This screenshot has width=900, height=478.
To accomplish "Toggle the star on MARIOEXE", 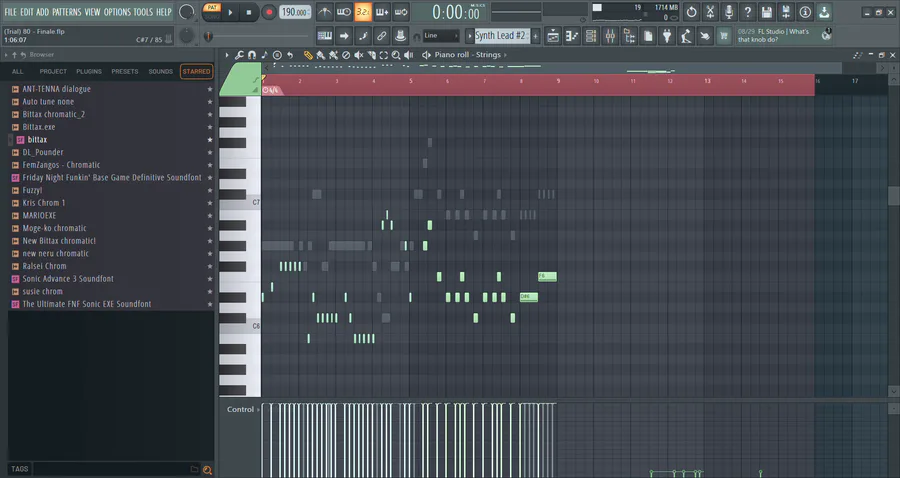I will point(210,216).
